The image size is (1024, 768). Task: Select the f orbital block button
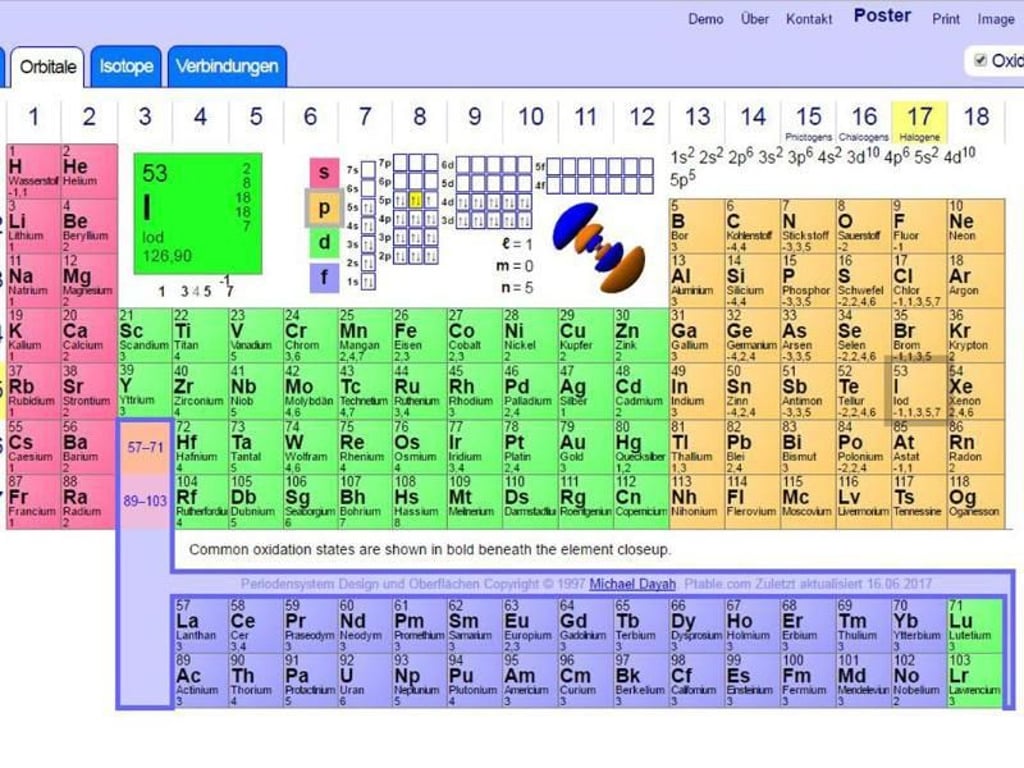(x=323, y=277)
